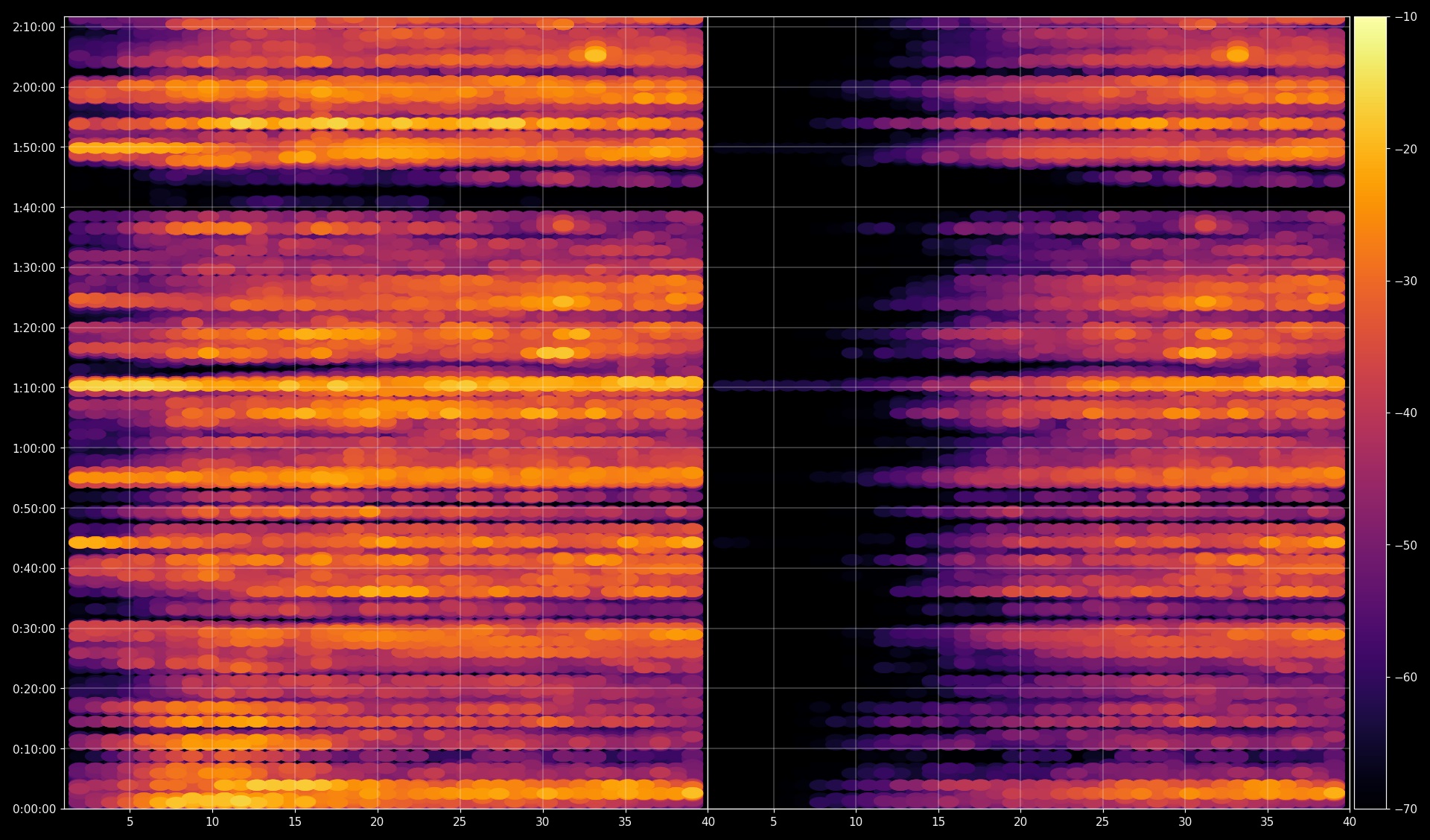Click x-axis label 10 under right heatmap
The width and height of the screenshot is (1430, 840).
(x=856, y=821)
